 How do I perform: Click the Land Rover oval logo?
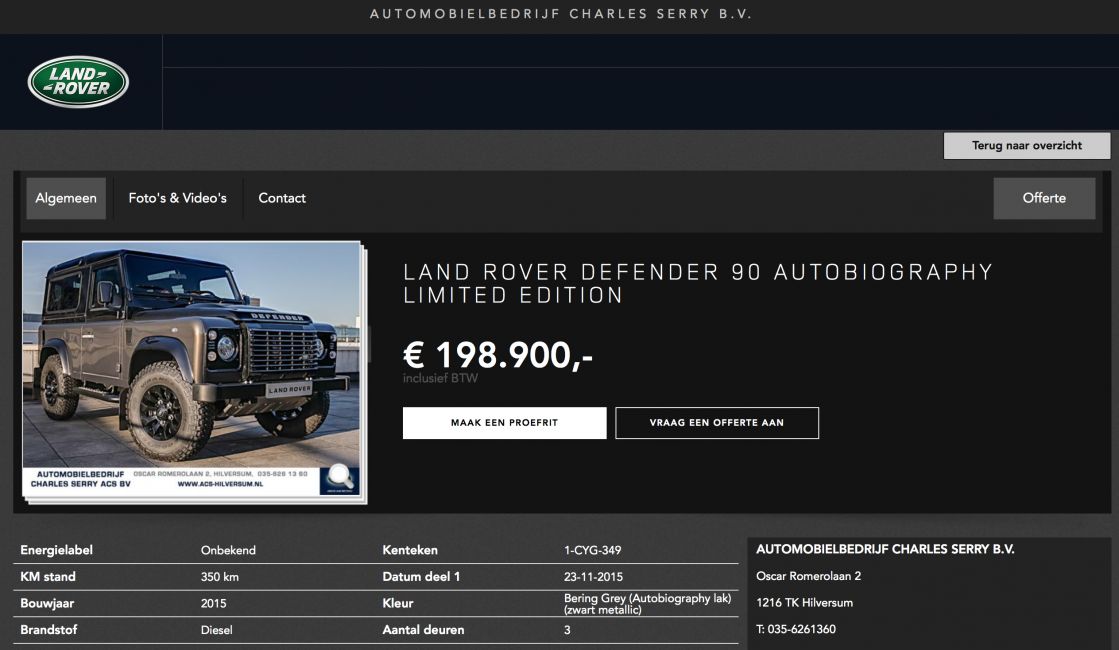(x=78, y=82)
